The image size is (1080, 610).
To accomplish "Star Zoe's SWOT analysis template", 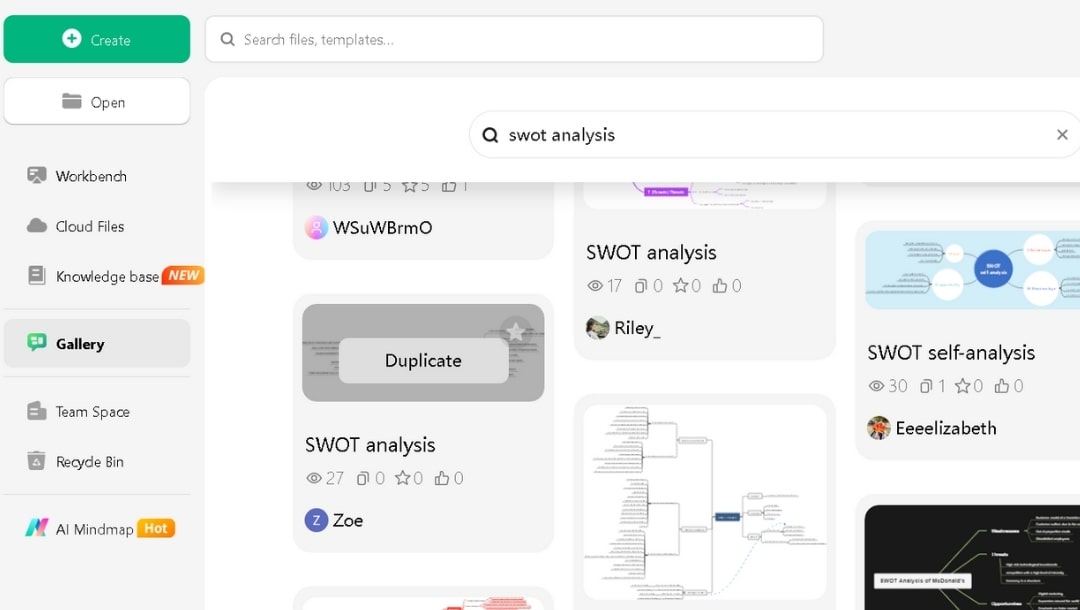I will [403, 478].
